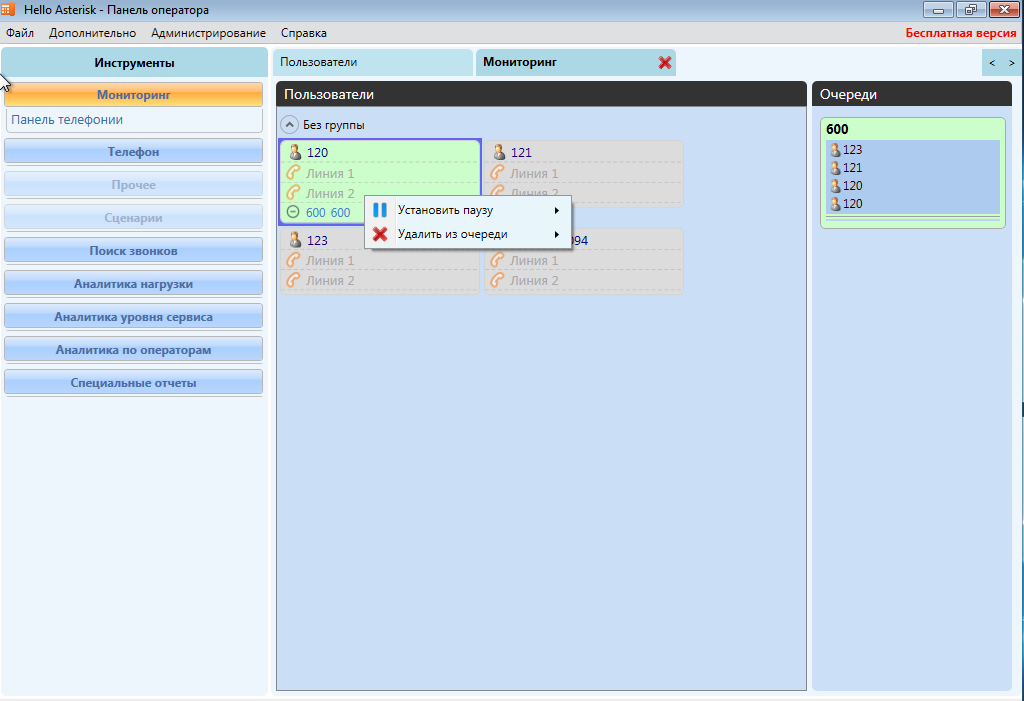Image resolution: width=1024 pixels, height=701 pixels.
Task: Click the phone icon for Линия 1 under user 120
Action: pos(294,173)
